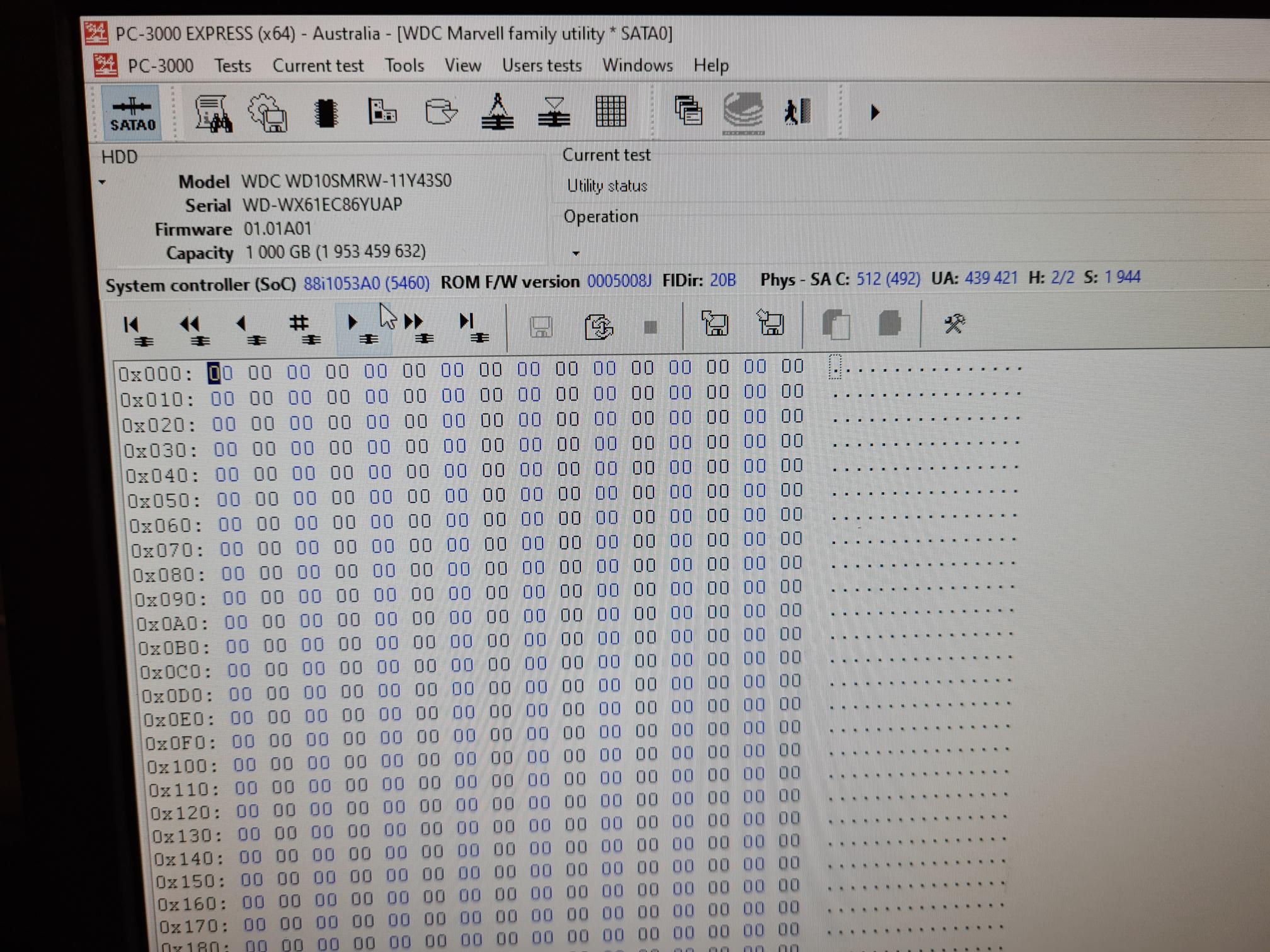1270x952 pixels.
Task: Open the Windows menu
Action: point(637,65)
